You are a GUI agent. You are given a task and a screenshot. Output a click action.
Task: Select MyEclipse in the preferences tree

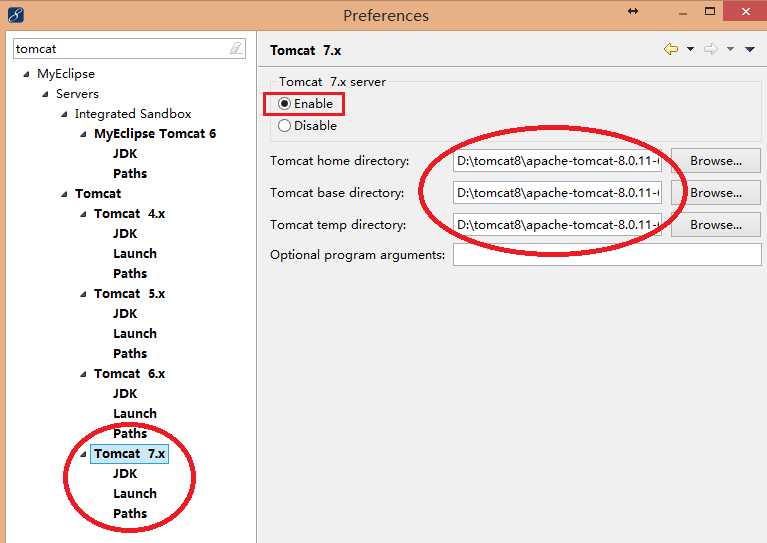[x=66, y=74]
